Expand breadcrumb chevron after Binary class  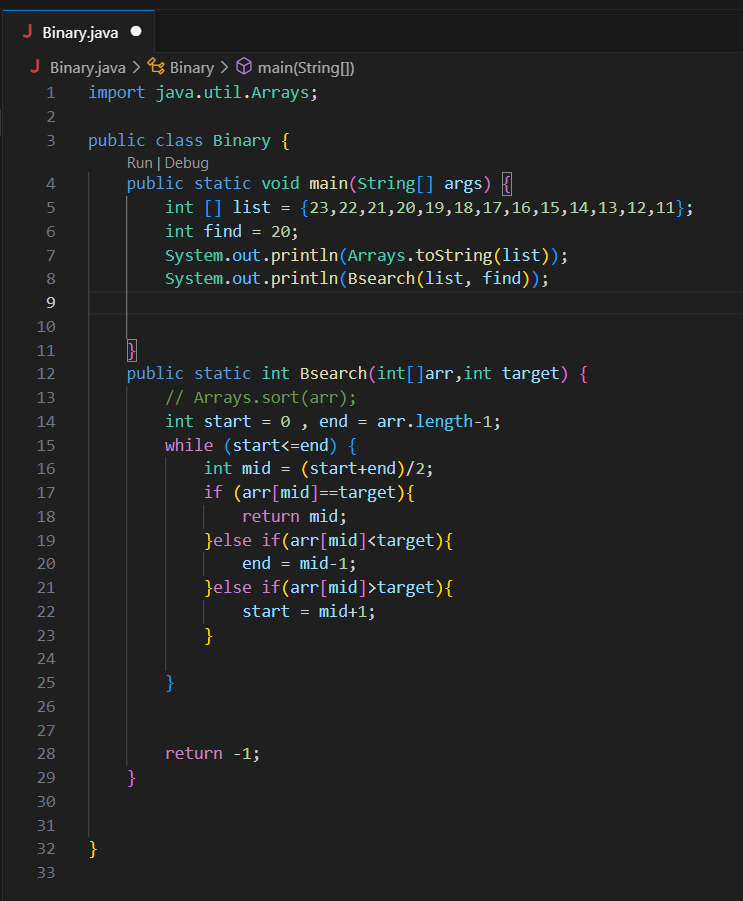click(225, 68)
